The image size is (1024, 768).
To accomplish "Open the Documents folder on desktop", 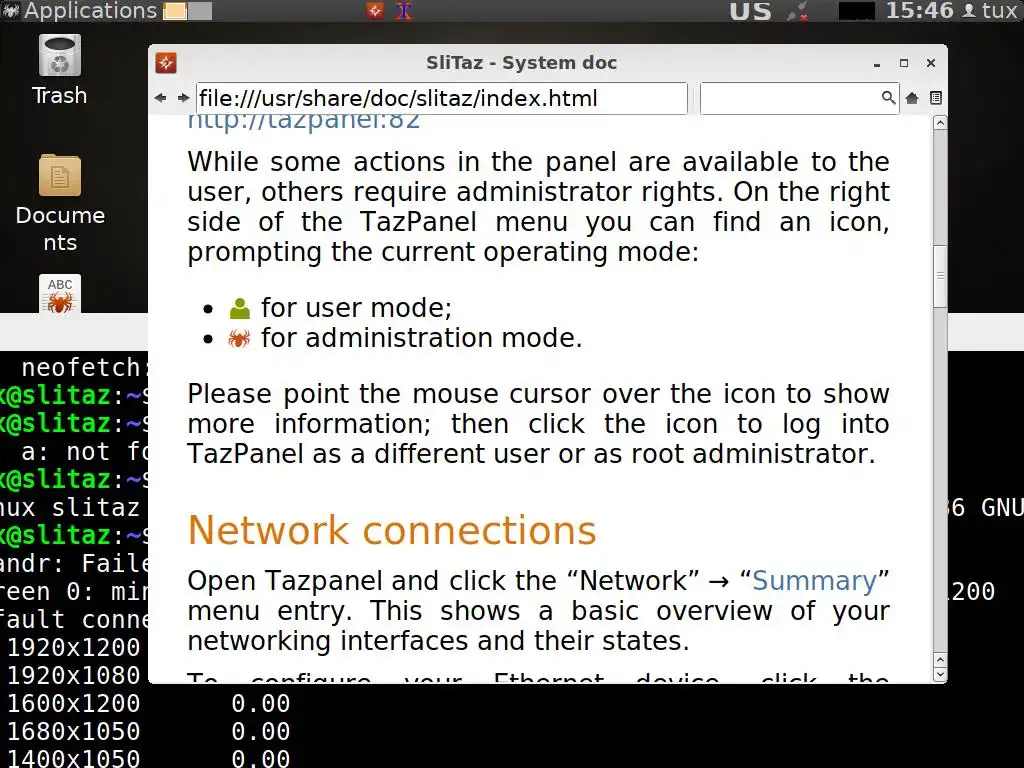I will [60, 203].
